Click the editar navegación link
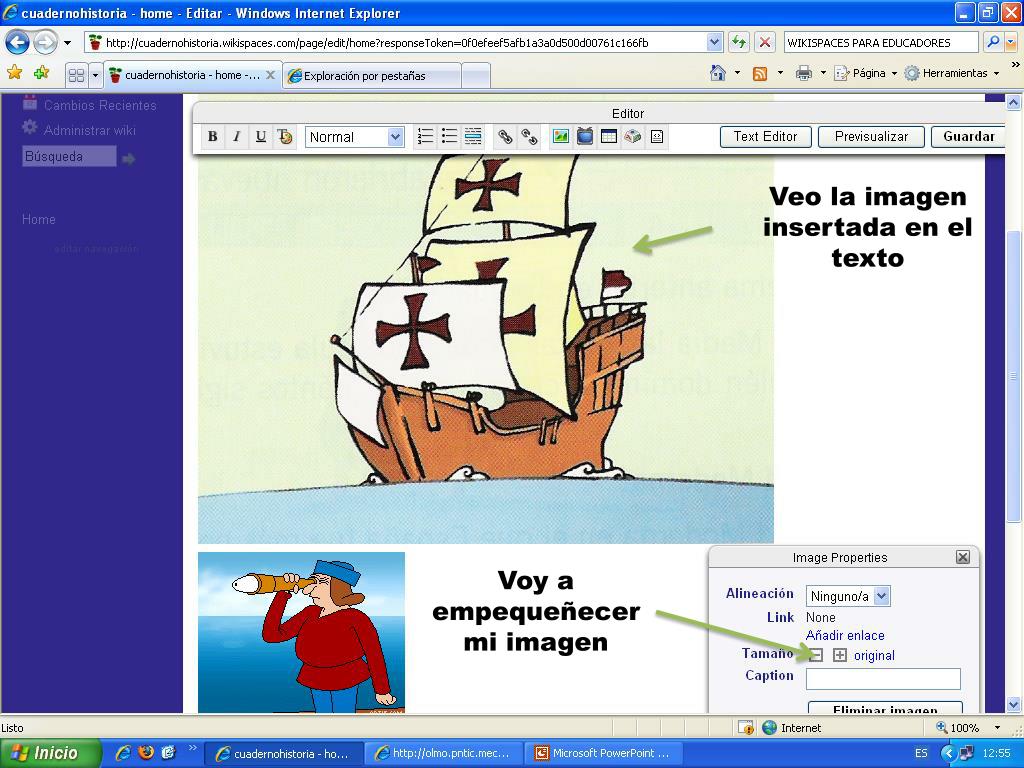Image resolution: width=1024 pixels, height=768 pixels. (x=96, y=249)
